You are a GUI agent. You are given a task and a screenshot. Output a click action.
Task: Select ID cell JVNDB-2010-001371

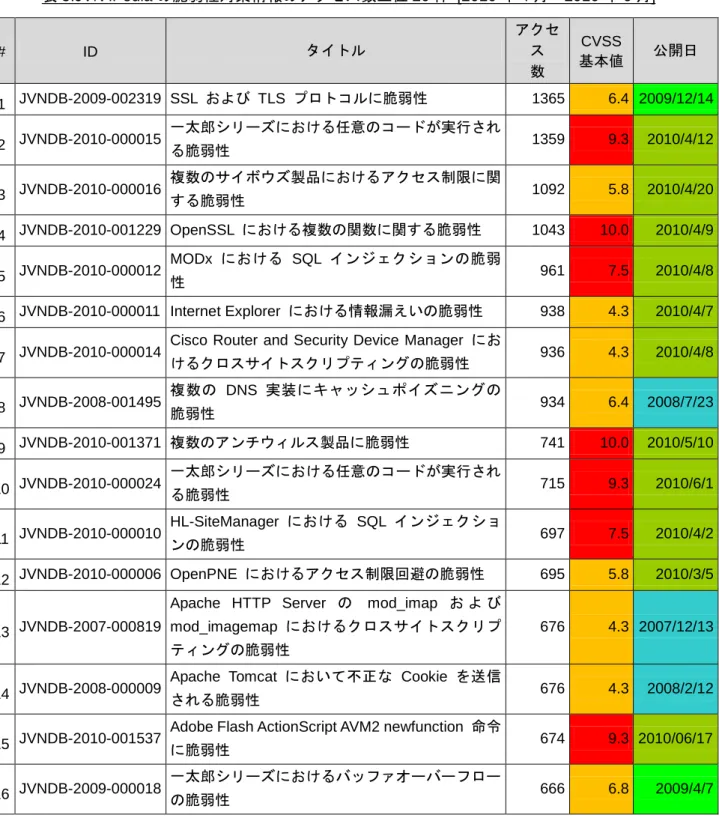coord(90,443)
